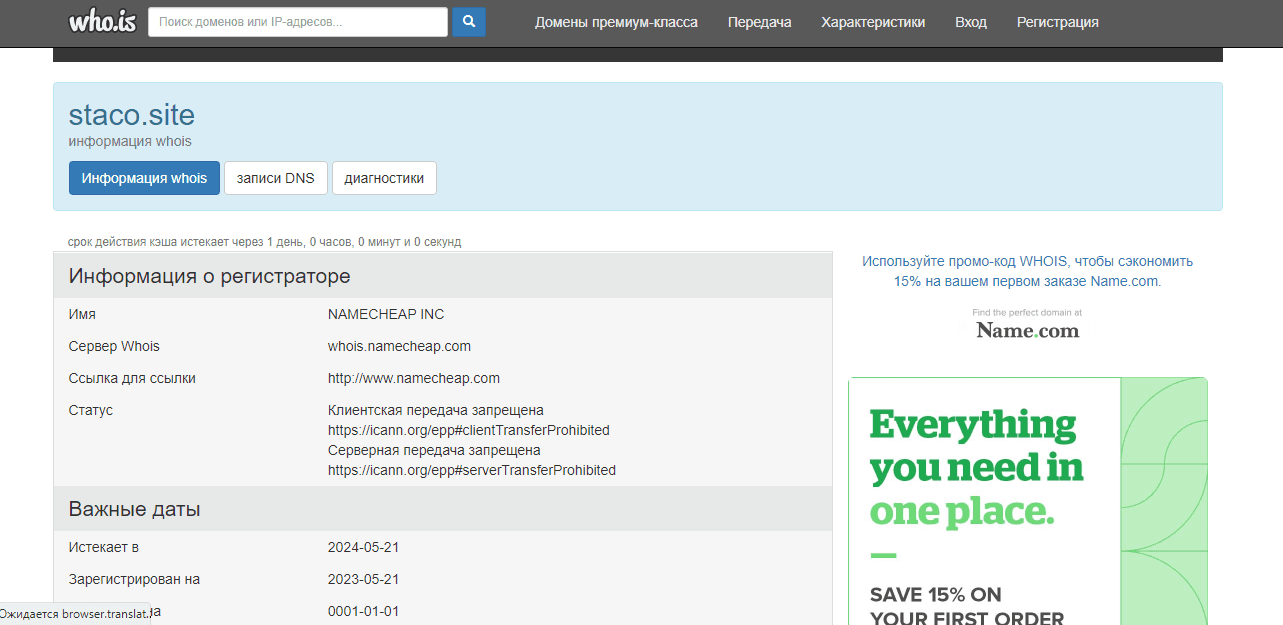This screenshot has height=625, width=1283.
Task: Click the http://www.namecheap.com referral URL
Action: (413, 378)
